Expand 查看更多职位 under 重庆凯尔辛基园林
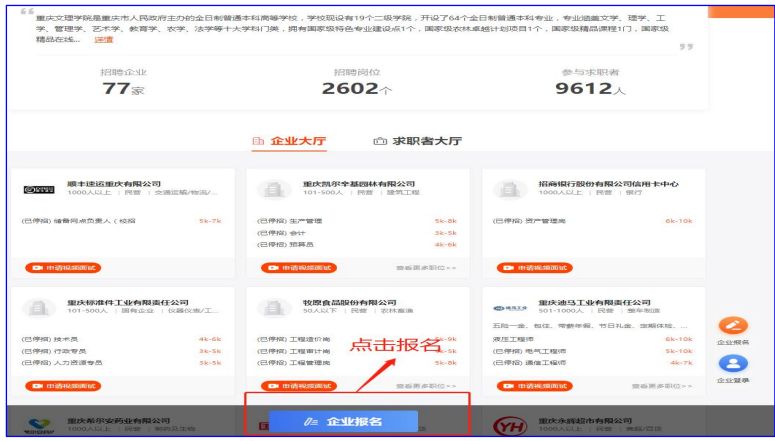This screenshot has width=775, height=441. [x=425, y=268]
